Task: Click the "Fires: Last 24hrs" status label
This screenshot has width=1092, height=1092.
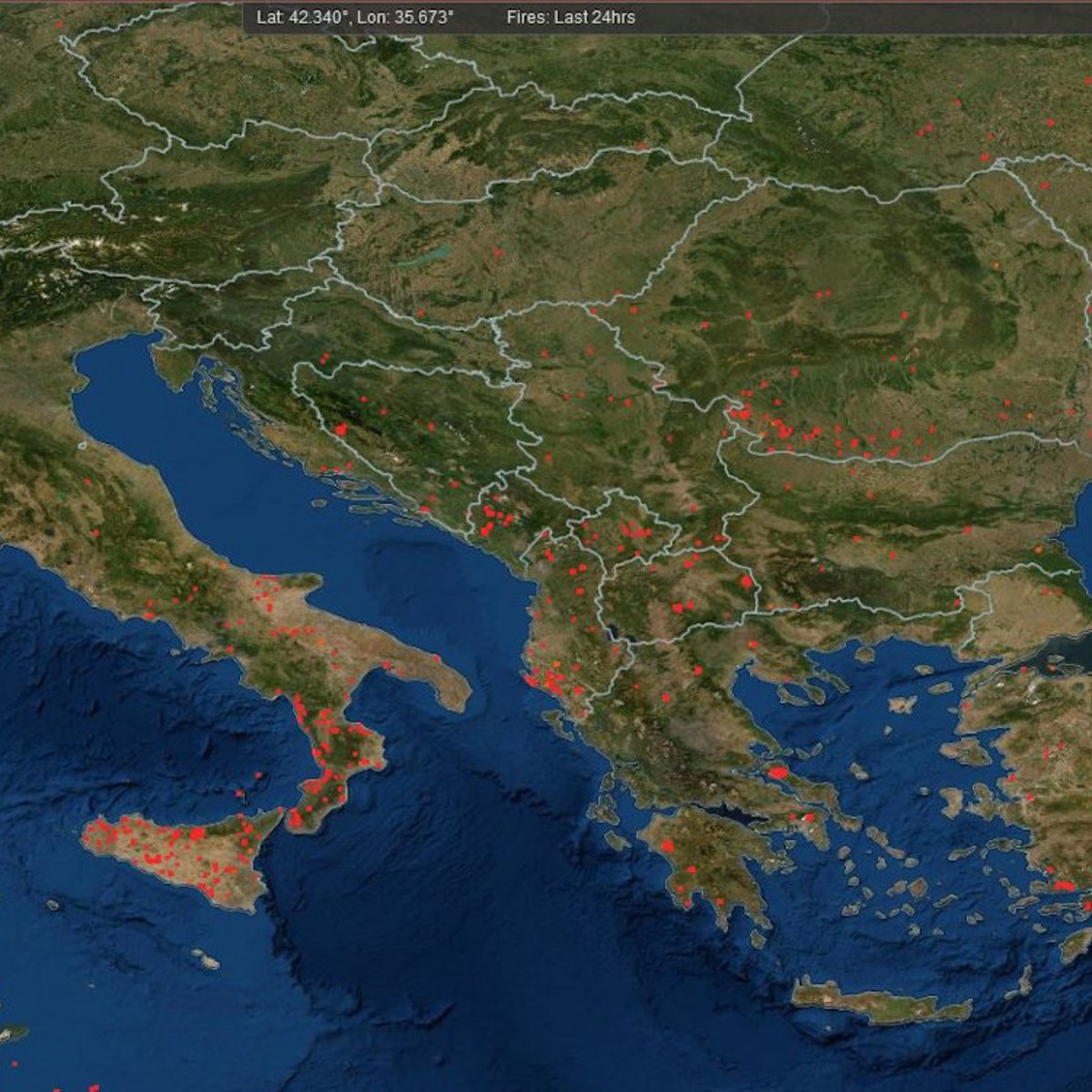Action: (x=571, y=17)
